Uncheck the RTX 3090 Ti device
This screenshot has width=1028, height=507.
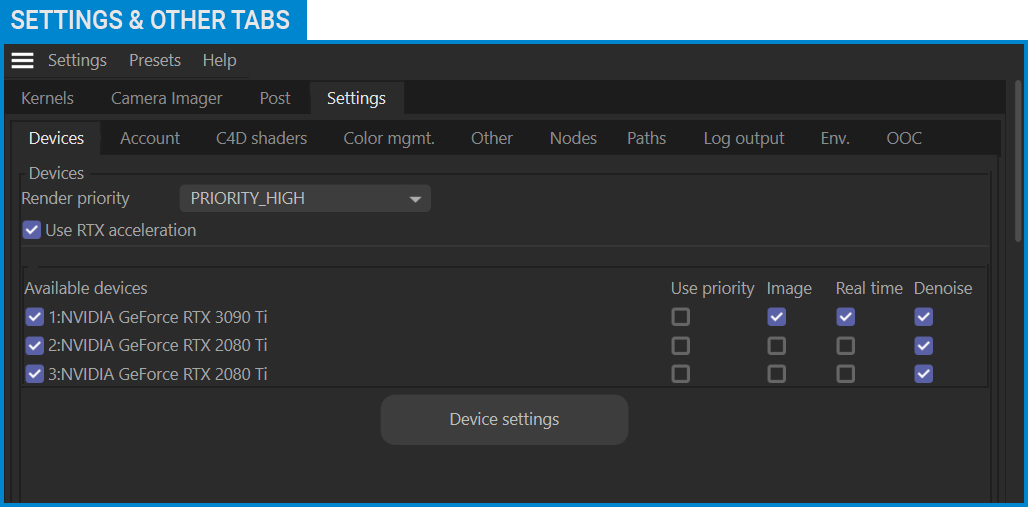[34, 317]
